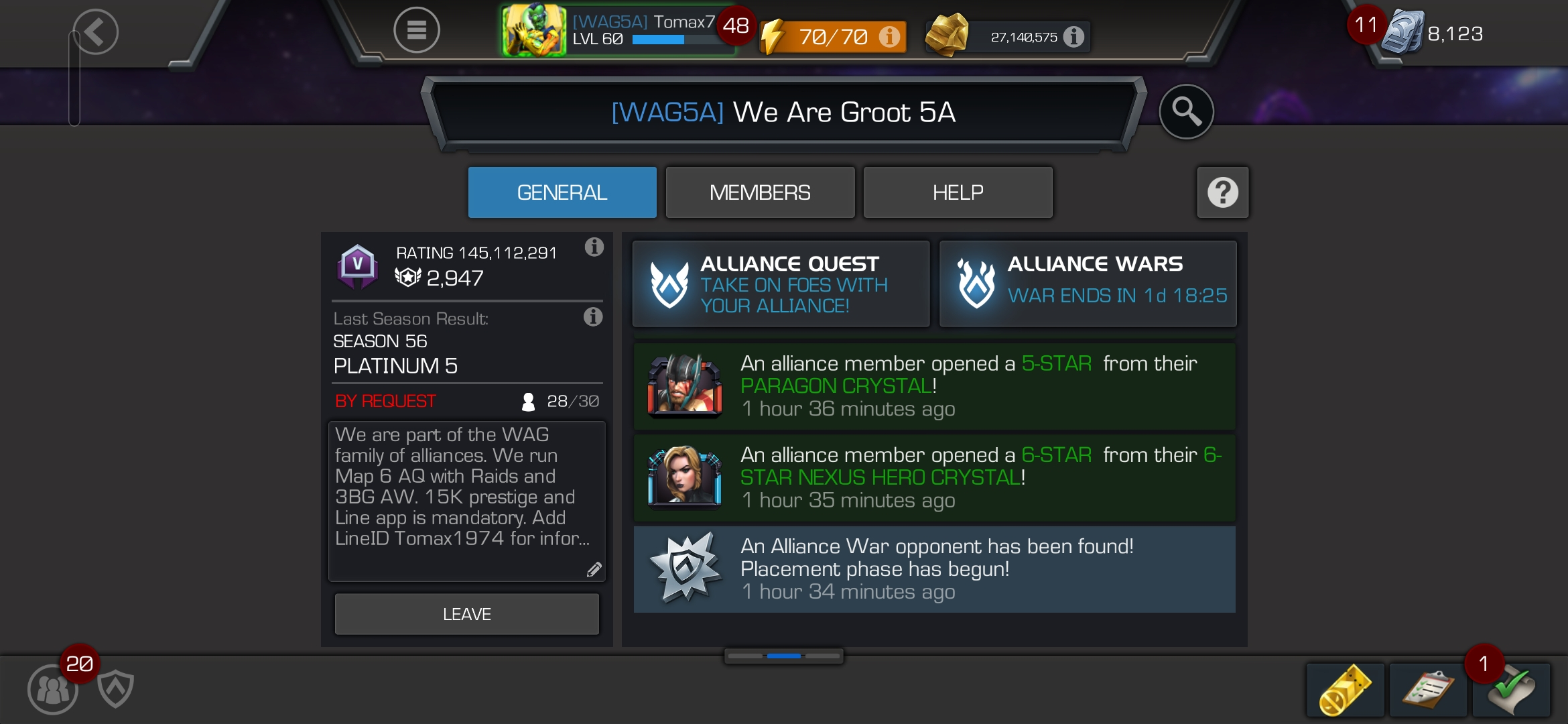Open energy info icon beside 70/70
The height and width of the screenshot is (724, 1568).
[889, 36]
